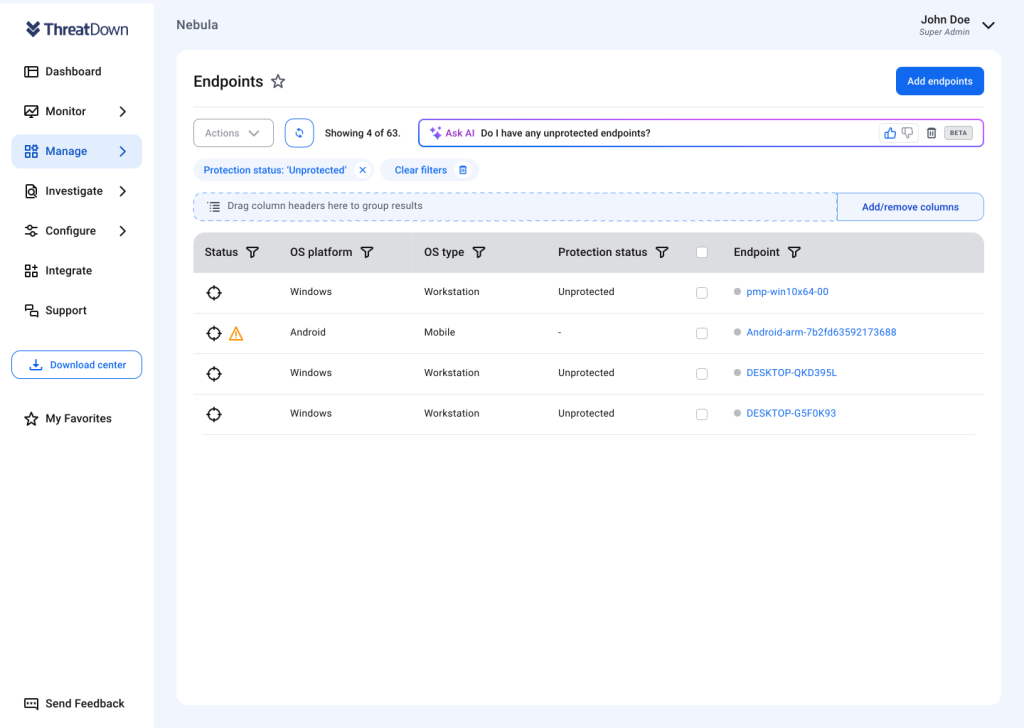Open My Favorites menu item
1024x728 pixels.
[x=78, y=419]
